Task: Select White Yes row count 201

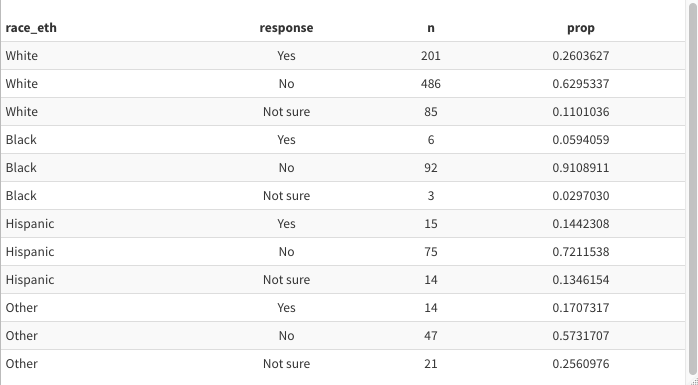Action: [430, 56]
